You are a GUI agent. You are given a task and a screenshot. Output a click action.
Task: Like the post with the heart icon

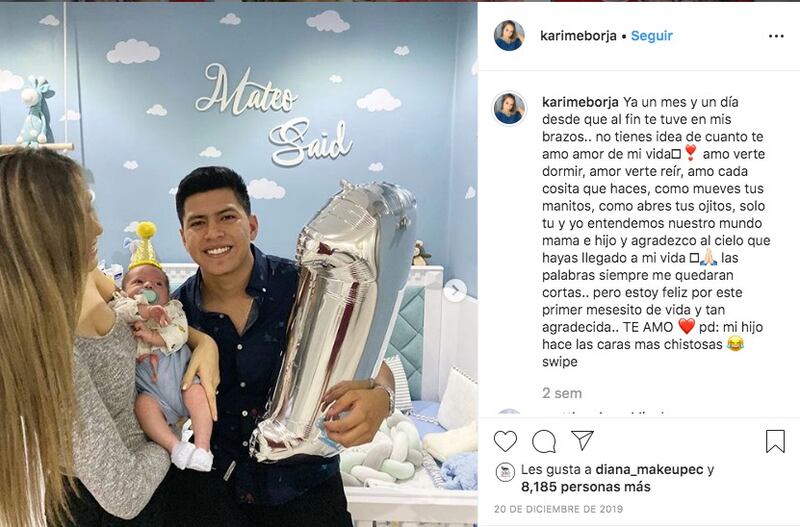(505, 441)
